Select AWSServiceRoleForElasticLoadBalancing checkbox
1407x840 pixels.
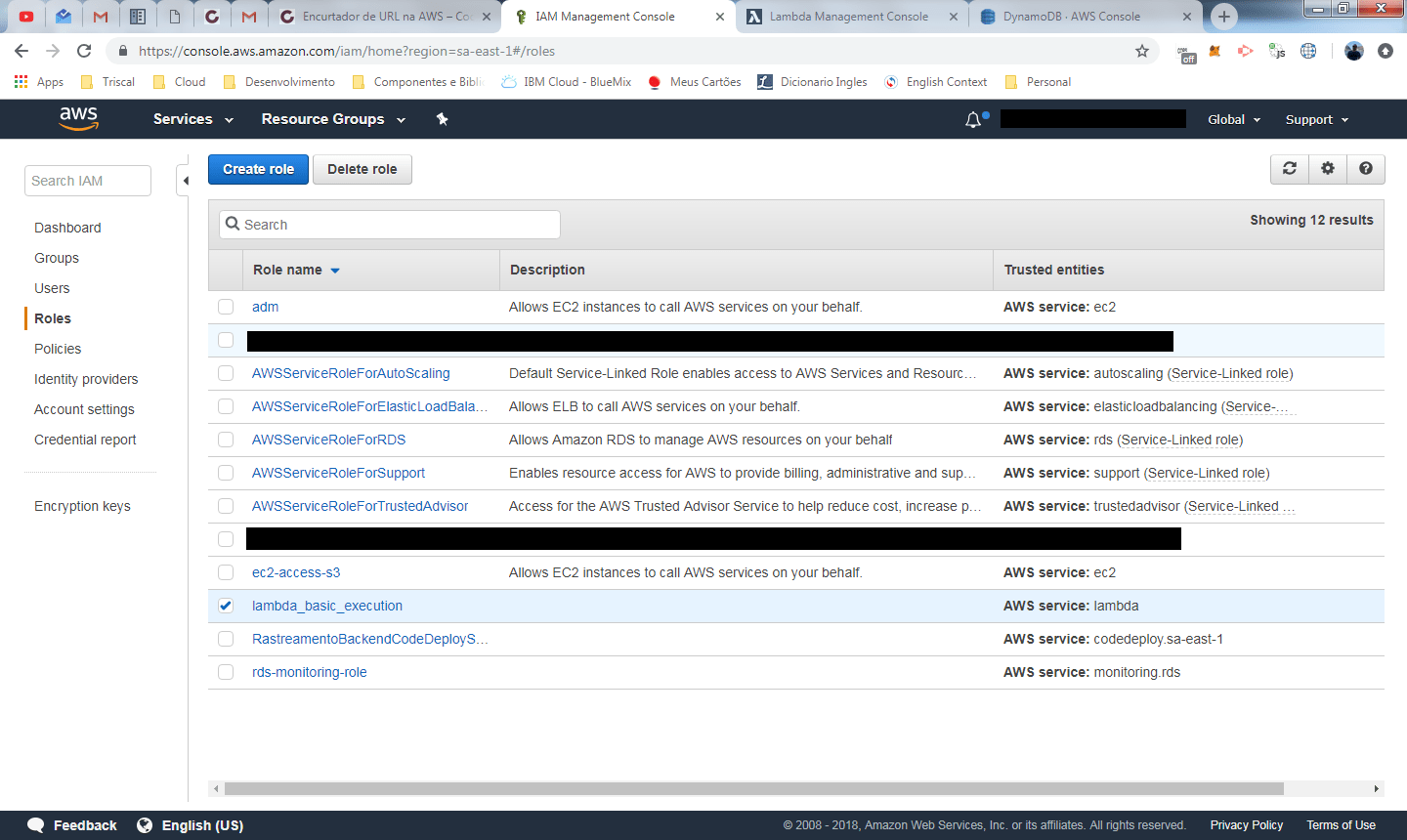pos(226,406)
